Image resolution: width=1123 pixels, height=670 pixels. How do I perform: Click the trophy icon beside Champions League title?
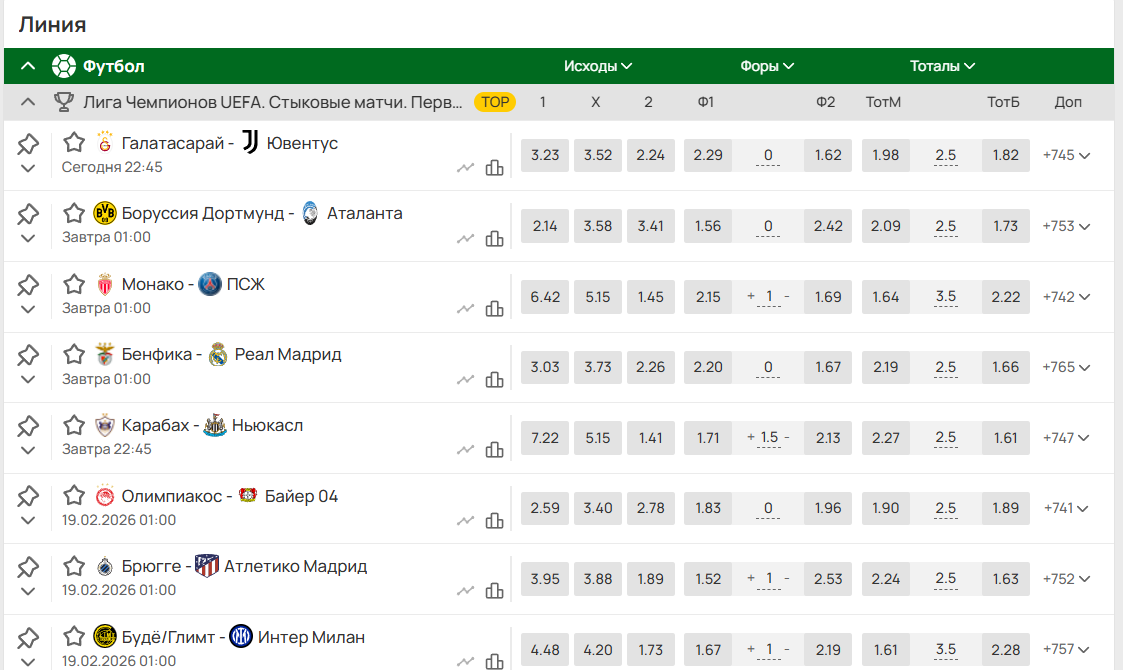tap(63, 102)
